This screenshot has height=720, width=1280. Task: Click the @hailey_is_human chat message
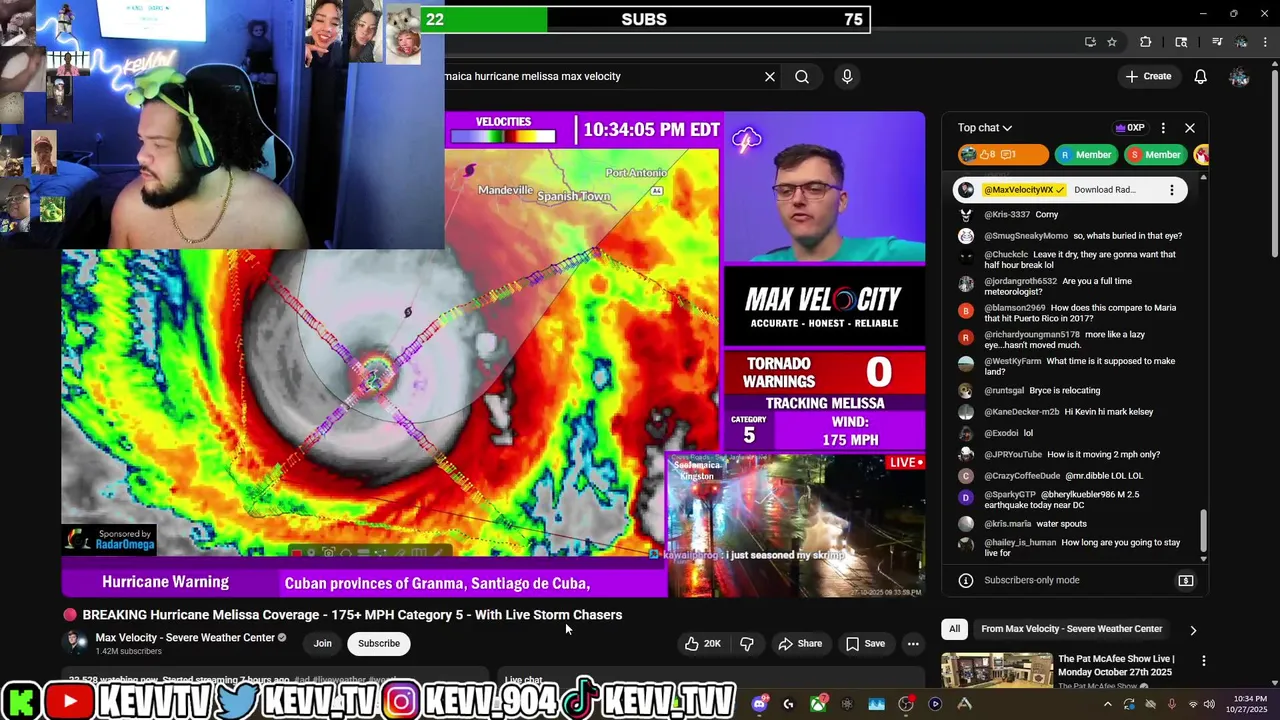click(x=1080, y=547)
